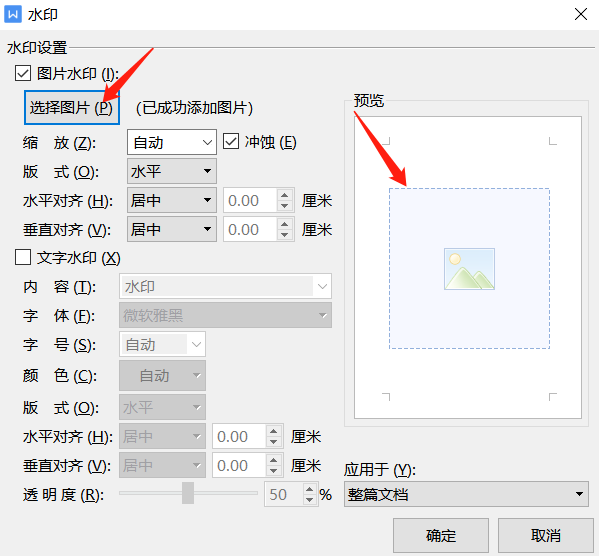Open the 缩放 dropdown set to 自动
The height and width of the screenshot is (556, 599).
coord(172,142)
